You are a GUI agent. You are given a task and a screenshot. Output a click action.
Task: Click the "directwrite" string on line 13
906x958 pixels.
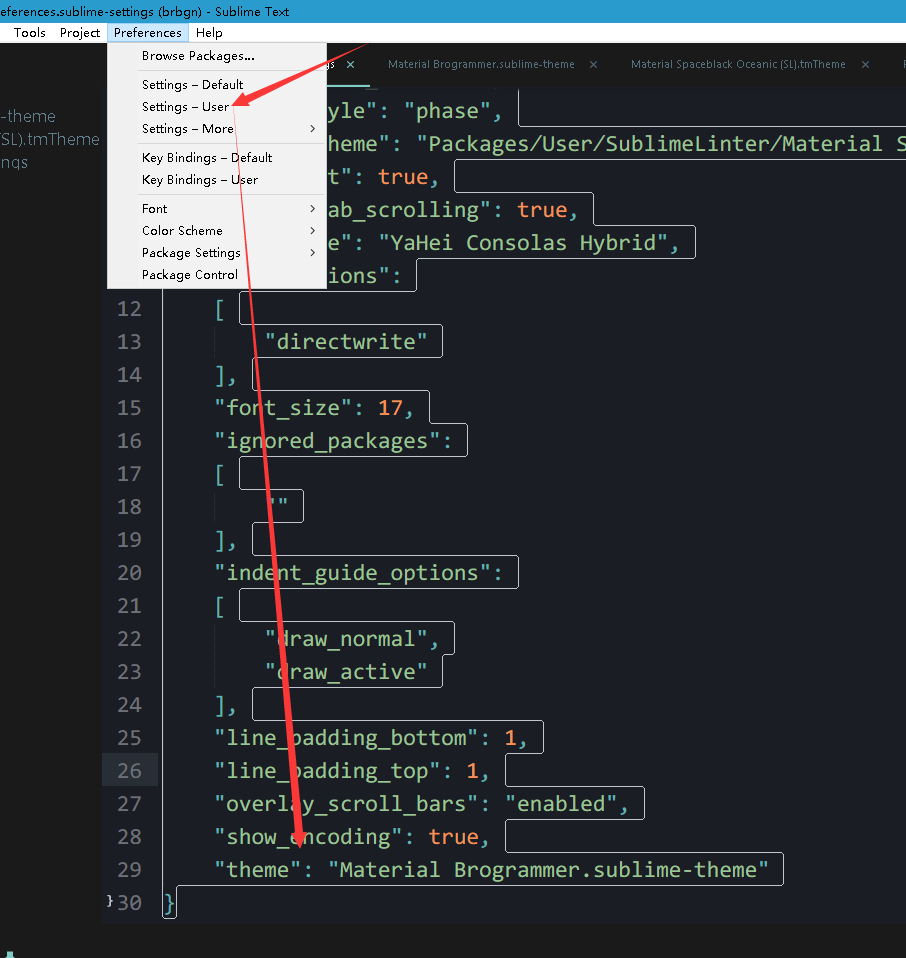point(346,341)
